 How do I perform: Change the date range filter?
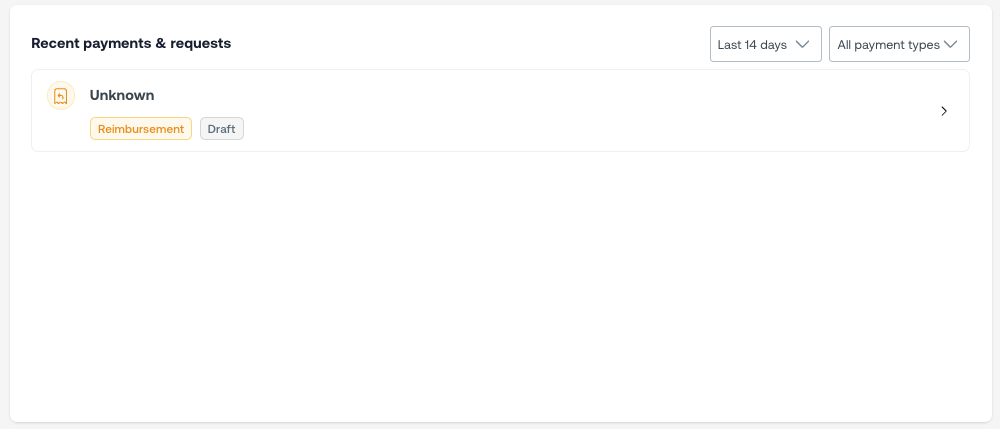(x=765, y=44)
